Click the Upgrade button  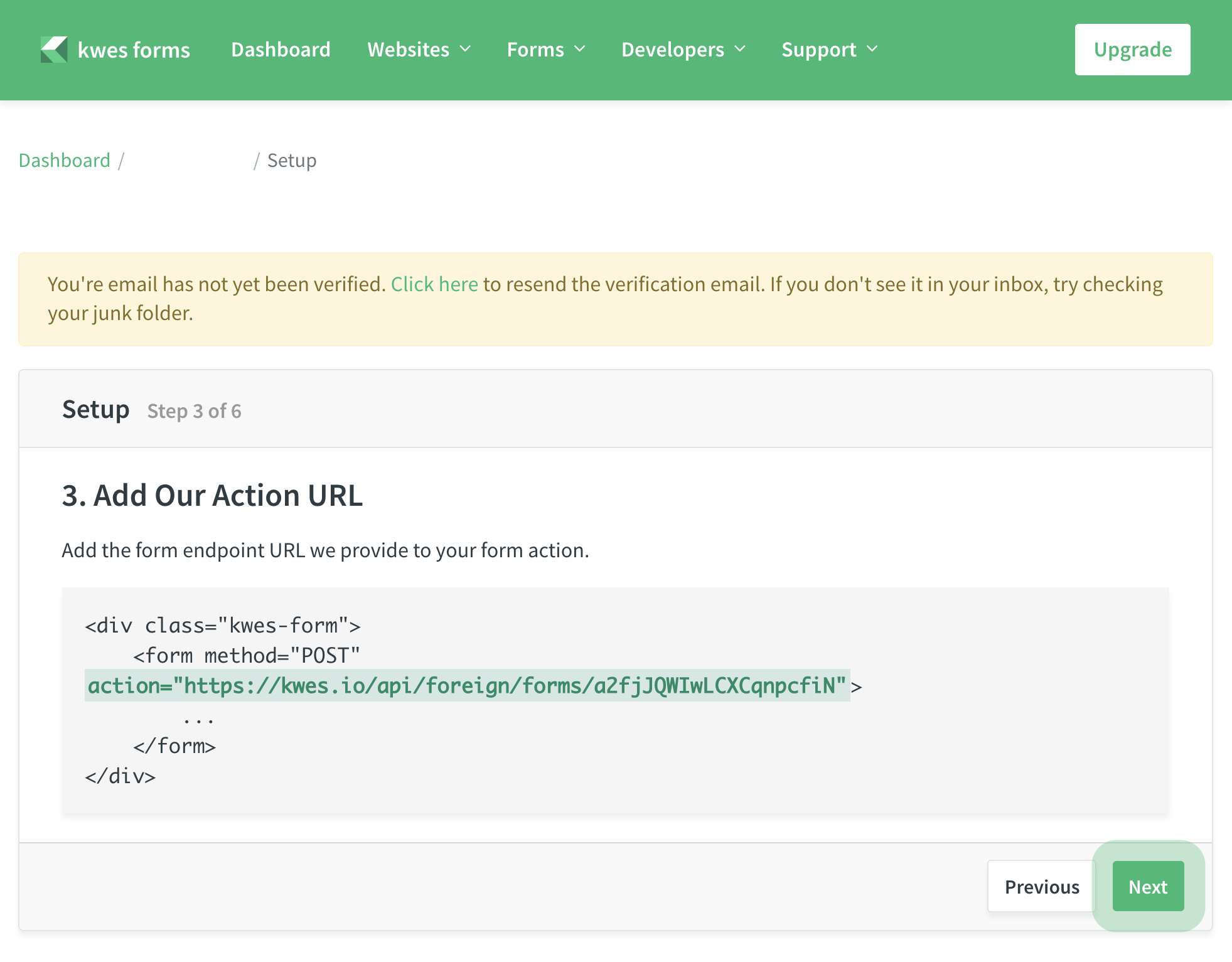1132,50
